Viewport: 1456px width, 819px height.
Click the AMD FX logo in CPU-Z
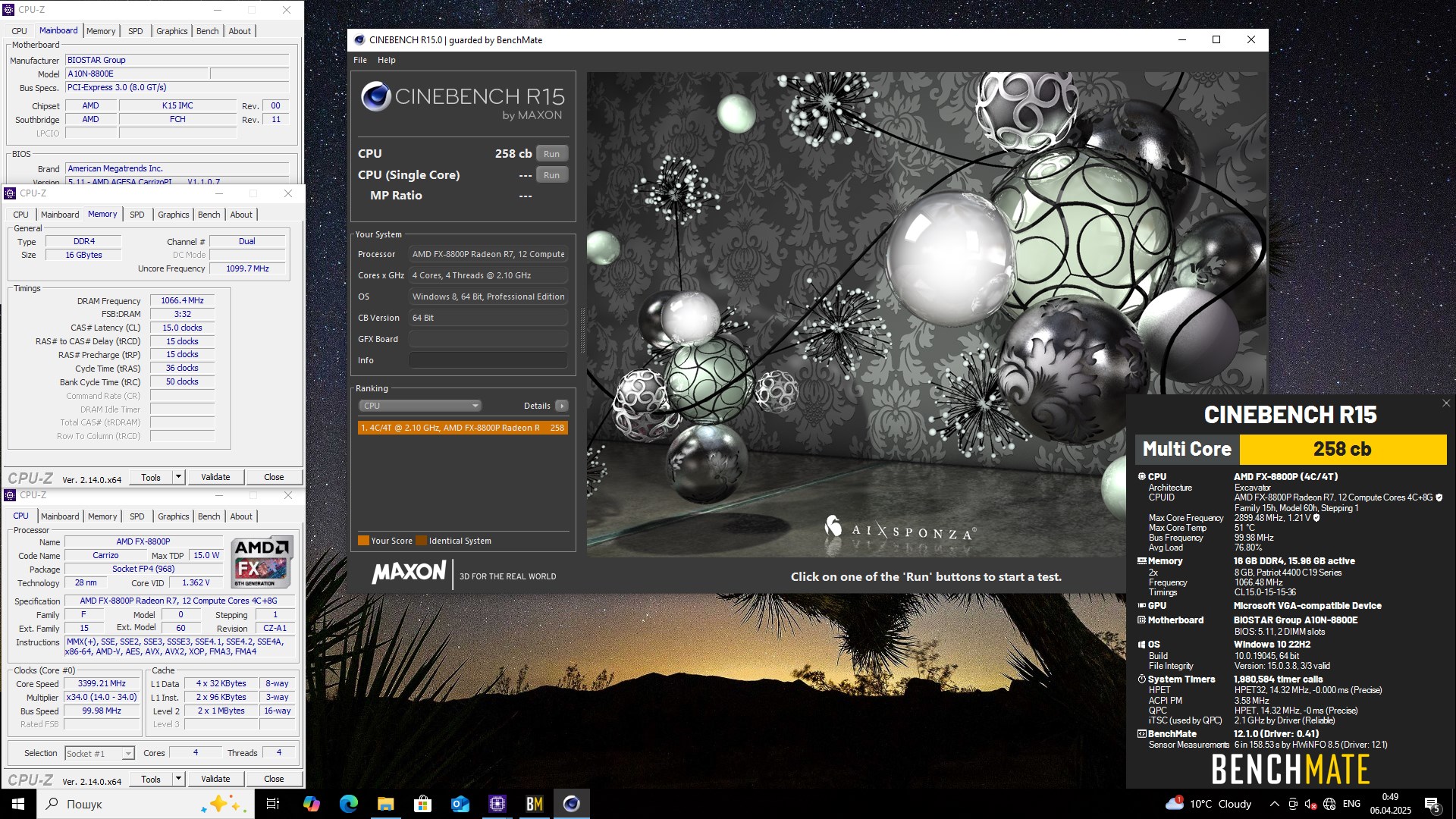(262, 562)
